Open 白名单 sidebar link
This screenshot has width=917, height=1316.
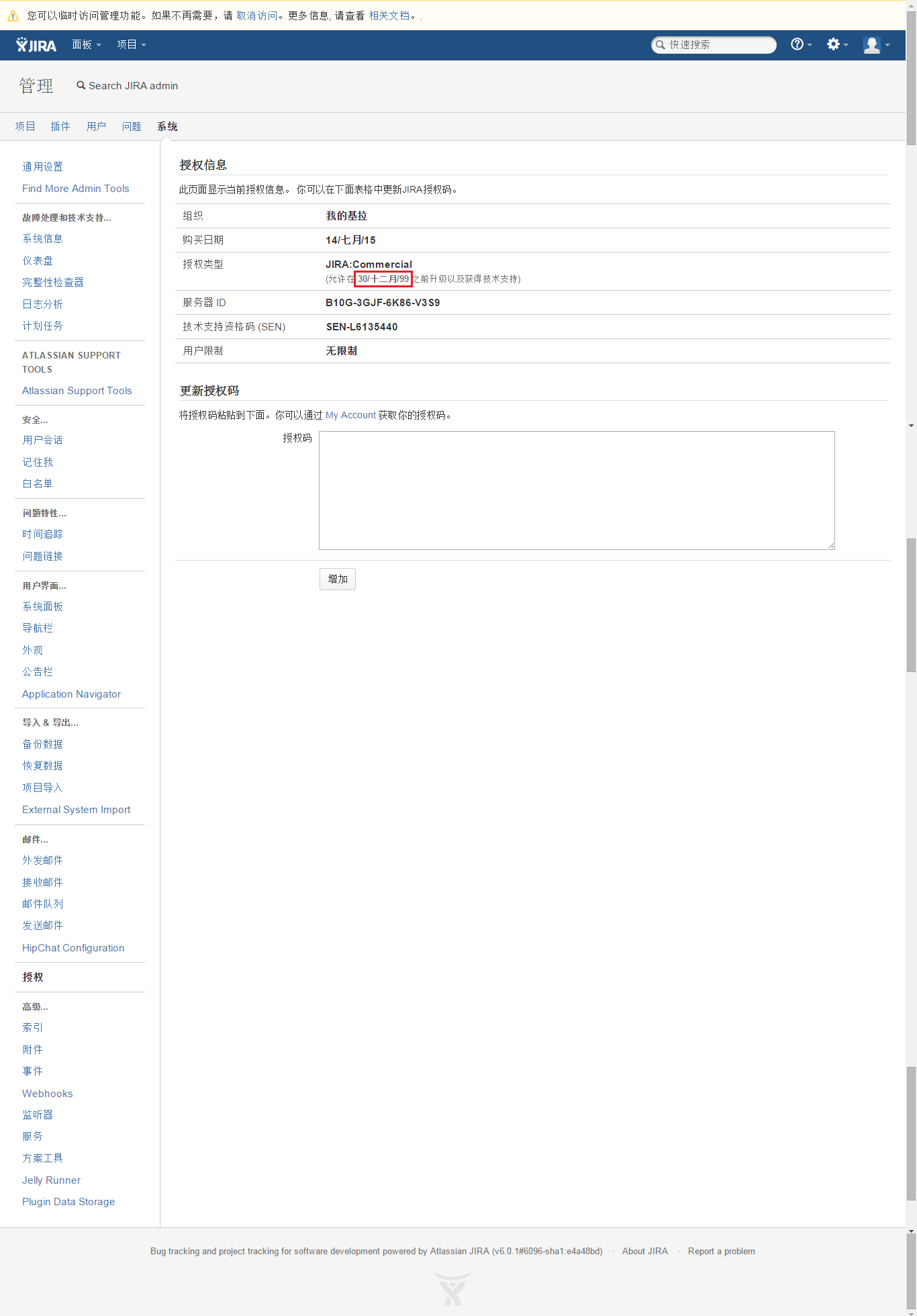pyautogui.click(x=38, y=483)
